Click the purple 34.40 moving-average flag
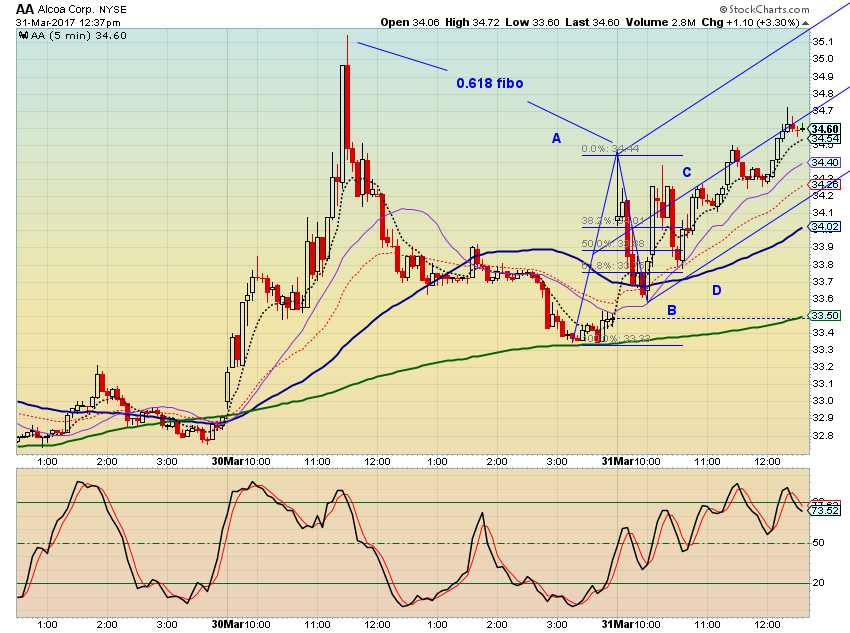850x633 pixels. 825,163
